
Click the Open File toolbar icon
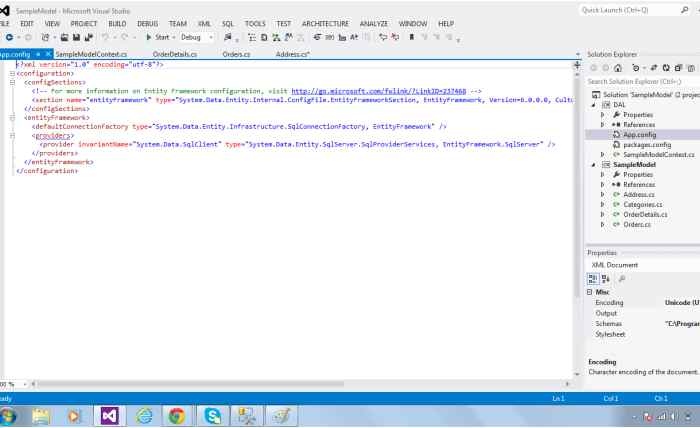coord(65,37)
